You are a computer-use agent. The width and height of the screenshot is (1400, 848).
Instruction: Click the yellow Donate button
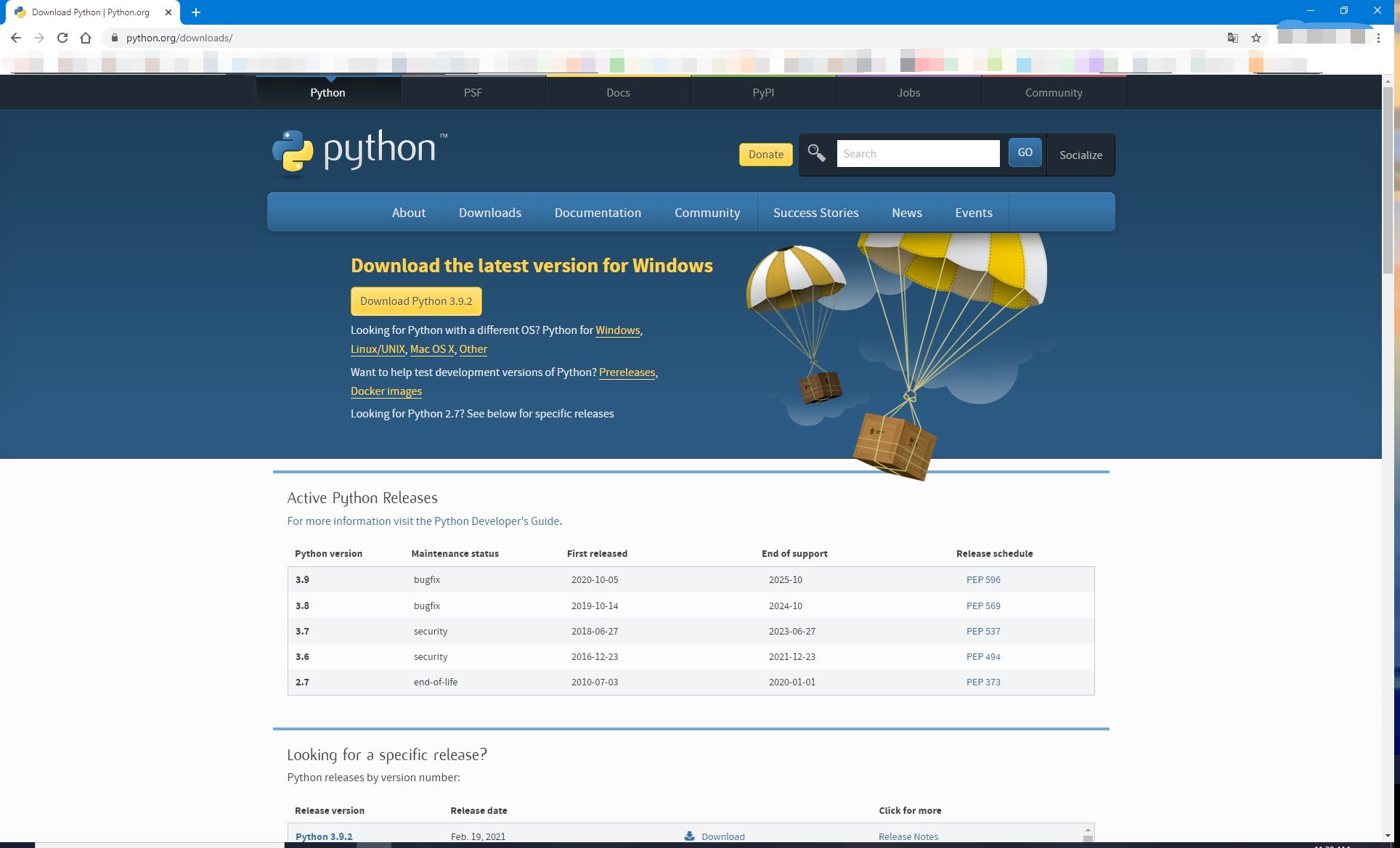pyautogui.click(x=766, y=154)
